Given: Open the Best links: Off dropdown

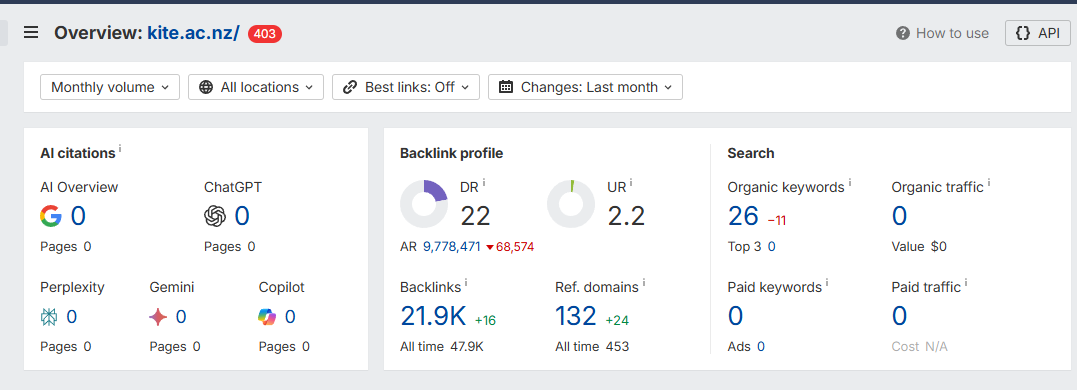Looking at the screenshot, I should [405, 87].
